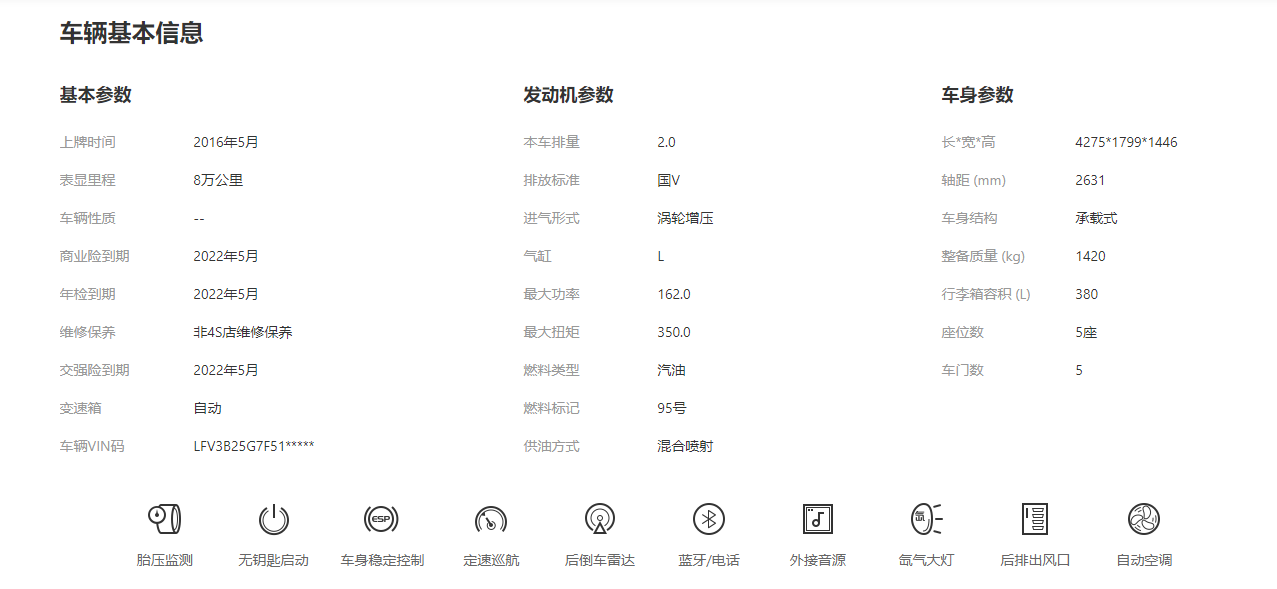Select the 车身参数 section title
1277x589 pixels.
(x=977, y=95)
